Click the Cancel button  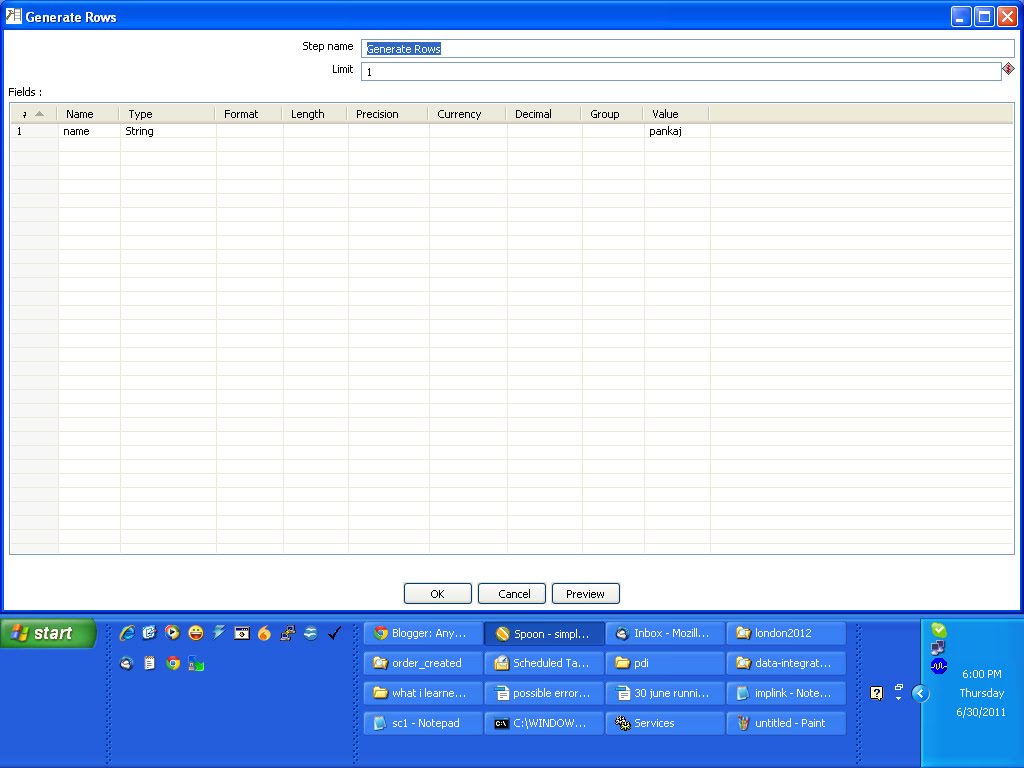(511, 593)
